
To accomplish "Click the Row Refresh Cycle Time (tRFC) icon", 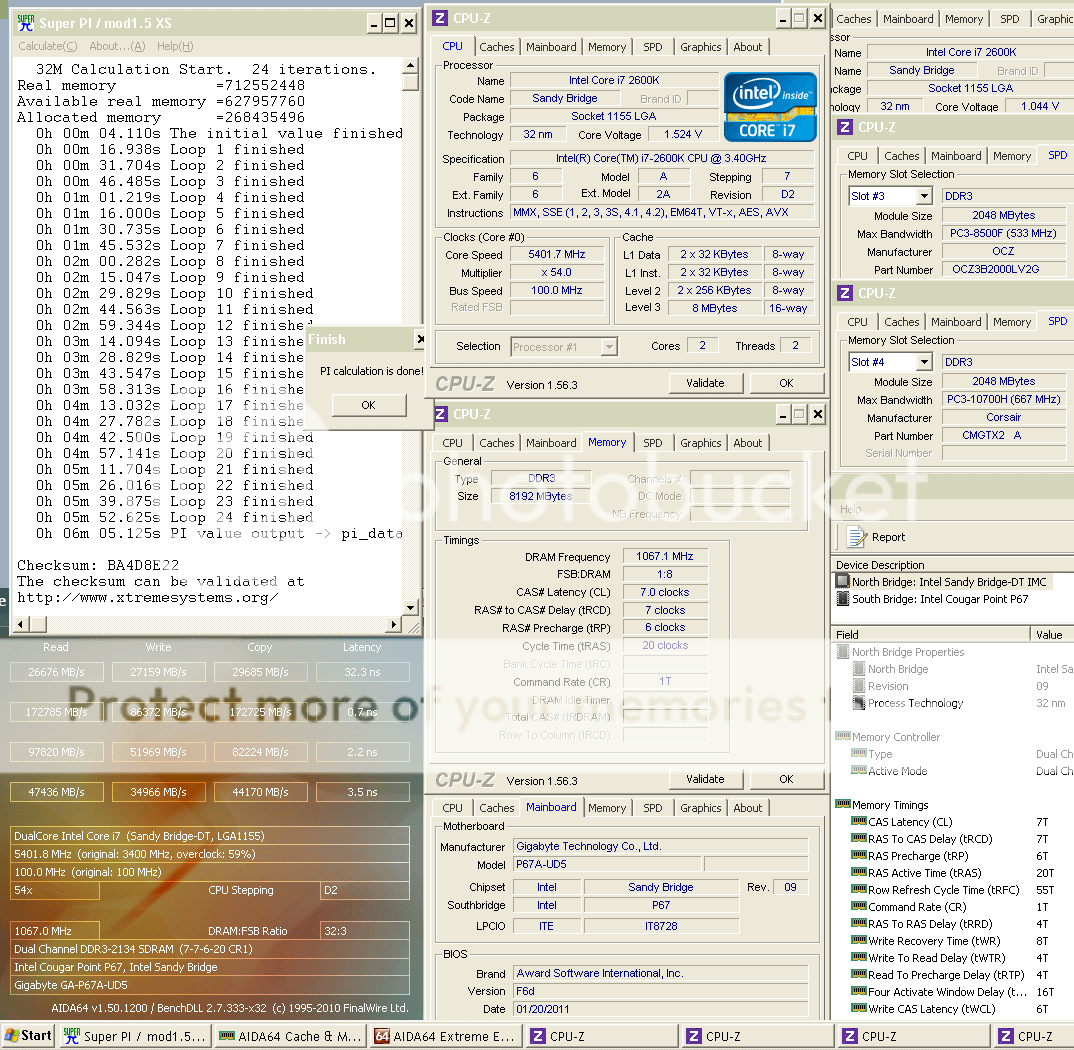I will [858, 890].
